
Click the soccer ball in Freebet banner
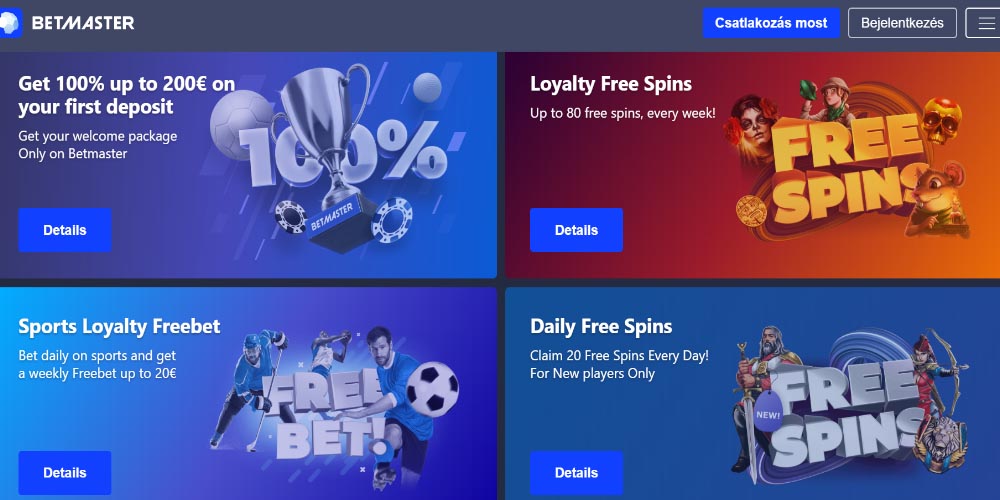[x=432, y=389]
